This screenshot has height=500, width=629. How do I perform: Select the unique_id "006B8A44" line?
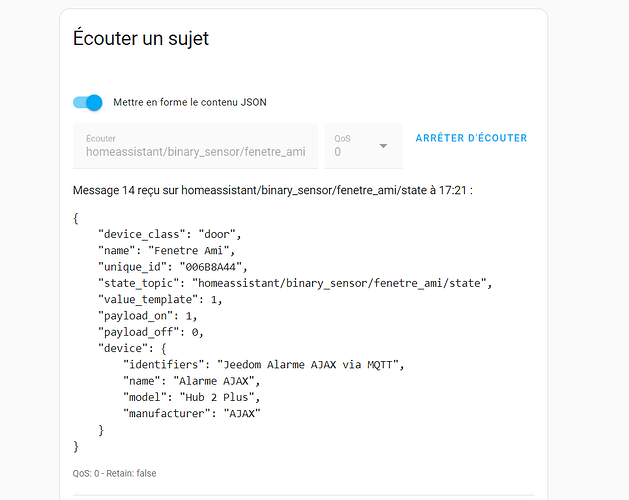tap(172, 267)
